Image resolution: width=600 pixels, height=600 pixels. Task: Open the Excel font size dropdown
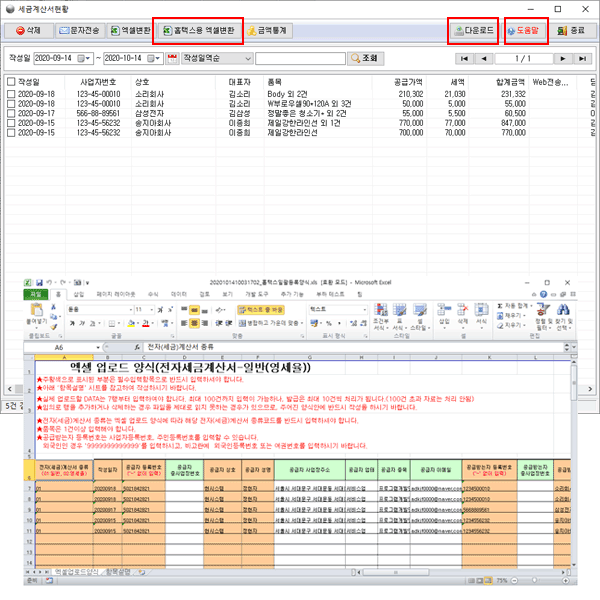152,309
